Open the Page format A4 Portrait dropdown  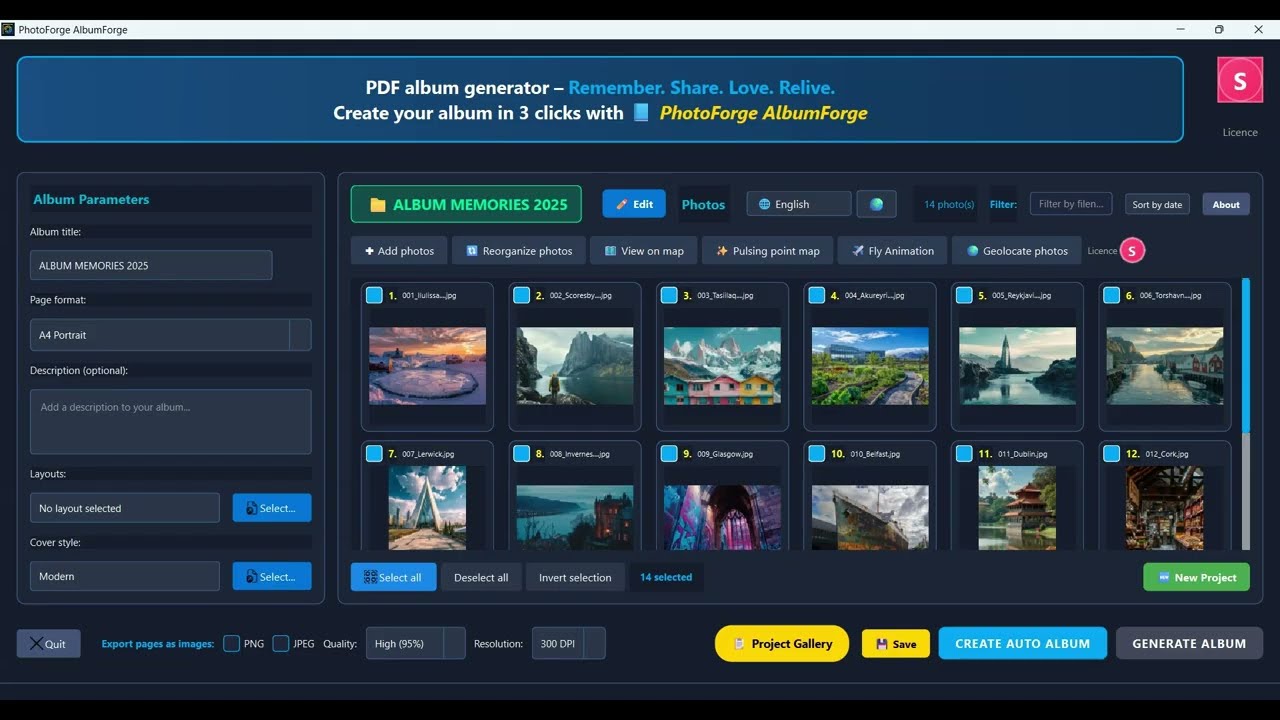171,335
